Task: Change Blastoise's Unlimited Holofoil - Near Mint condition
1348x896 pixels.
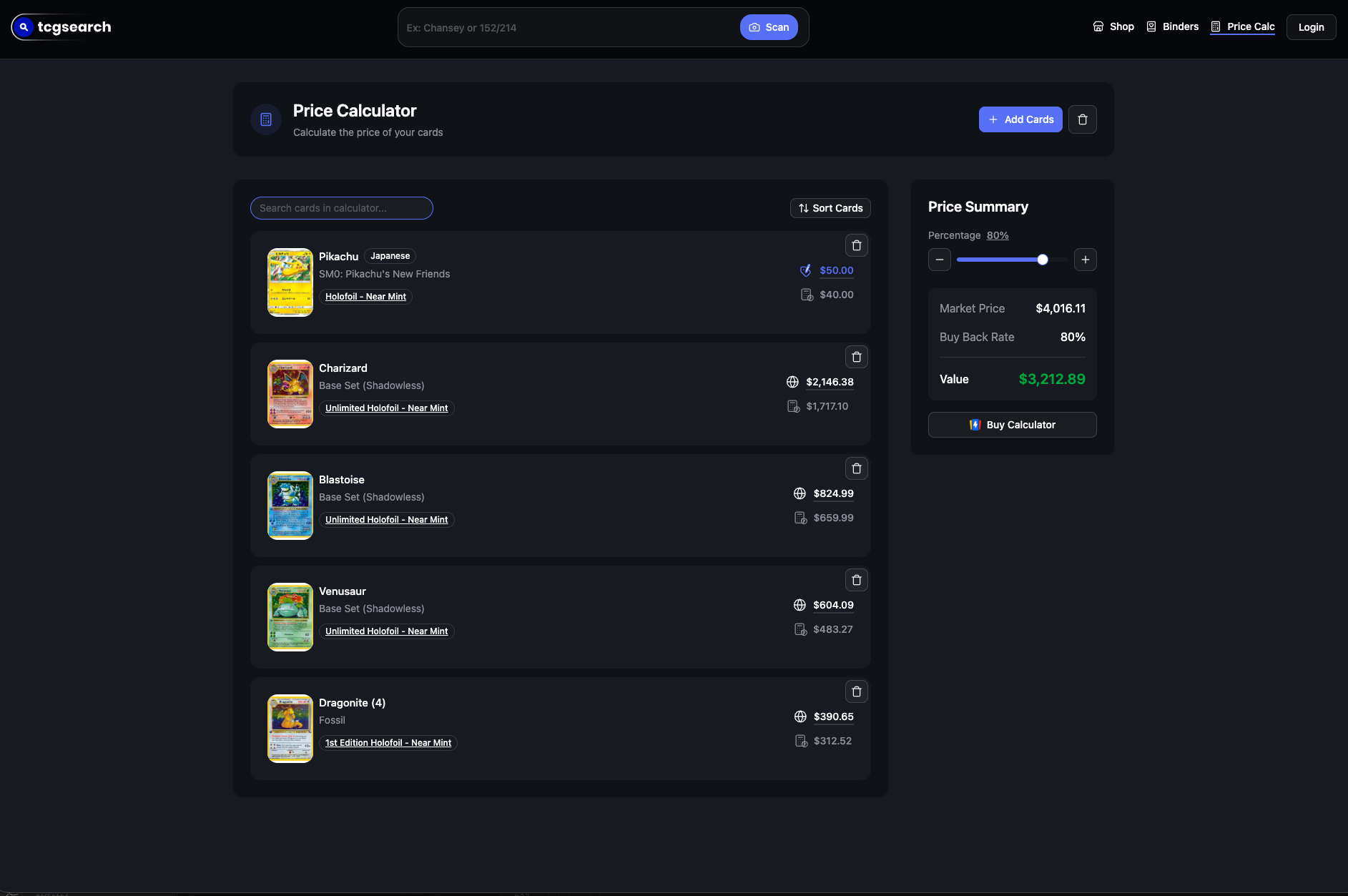Action: (x=387, y=520)
